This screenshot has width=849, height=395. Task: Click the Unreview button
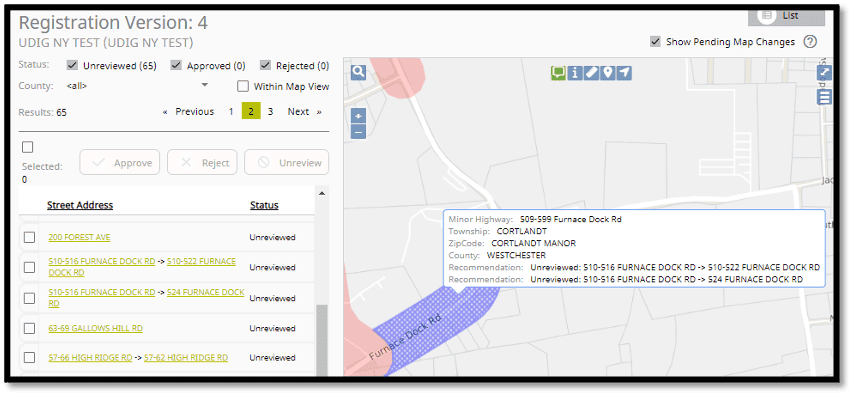coord(286,162)
